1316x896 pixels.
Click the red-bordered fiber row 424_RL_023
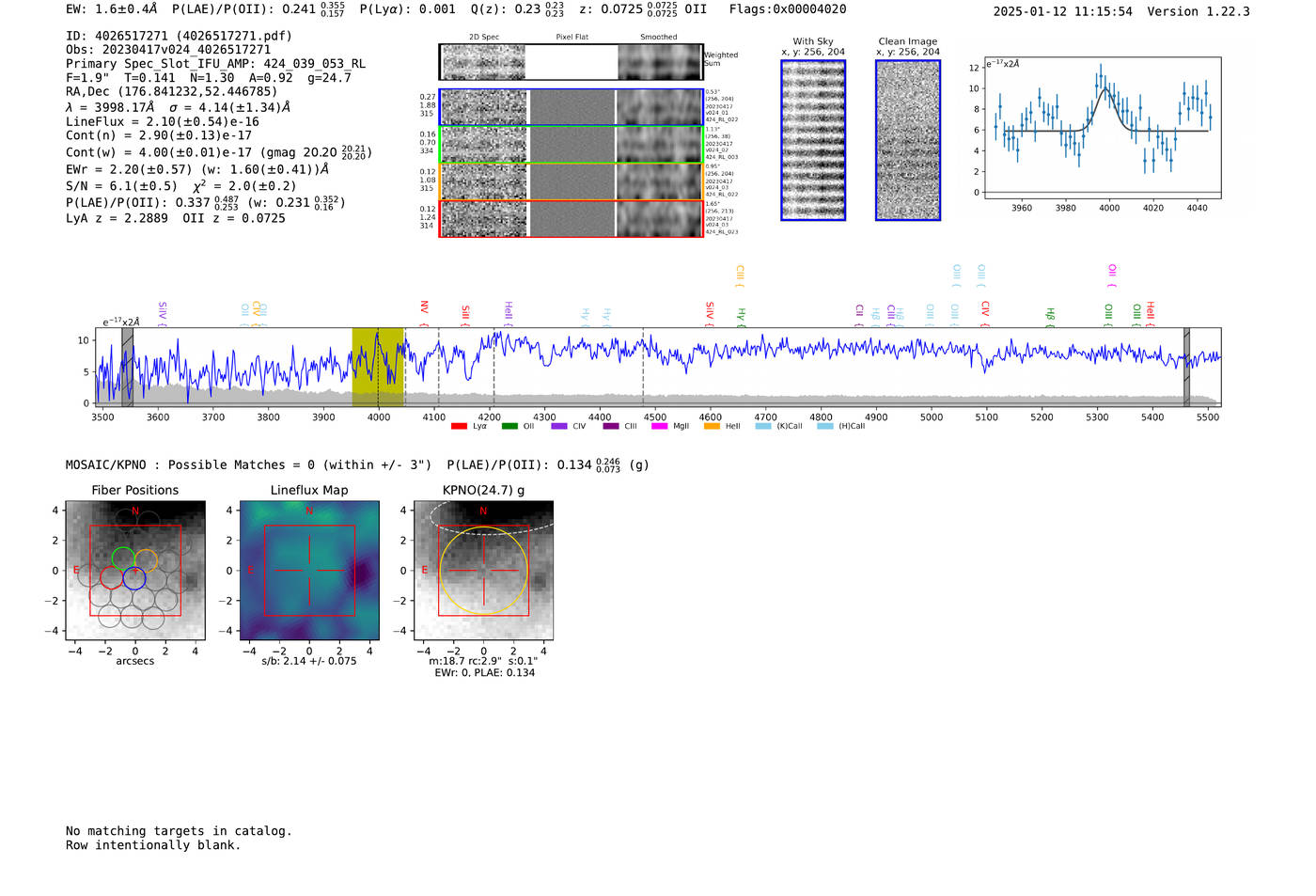(571, 219)
